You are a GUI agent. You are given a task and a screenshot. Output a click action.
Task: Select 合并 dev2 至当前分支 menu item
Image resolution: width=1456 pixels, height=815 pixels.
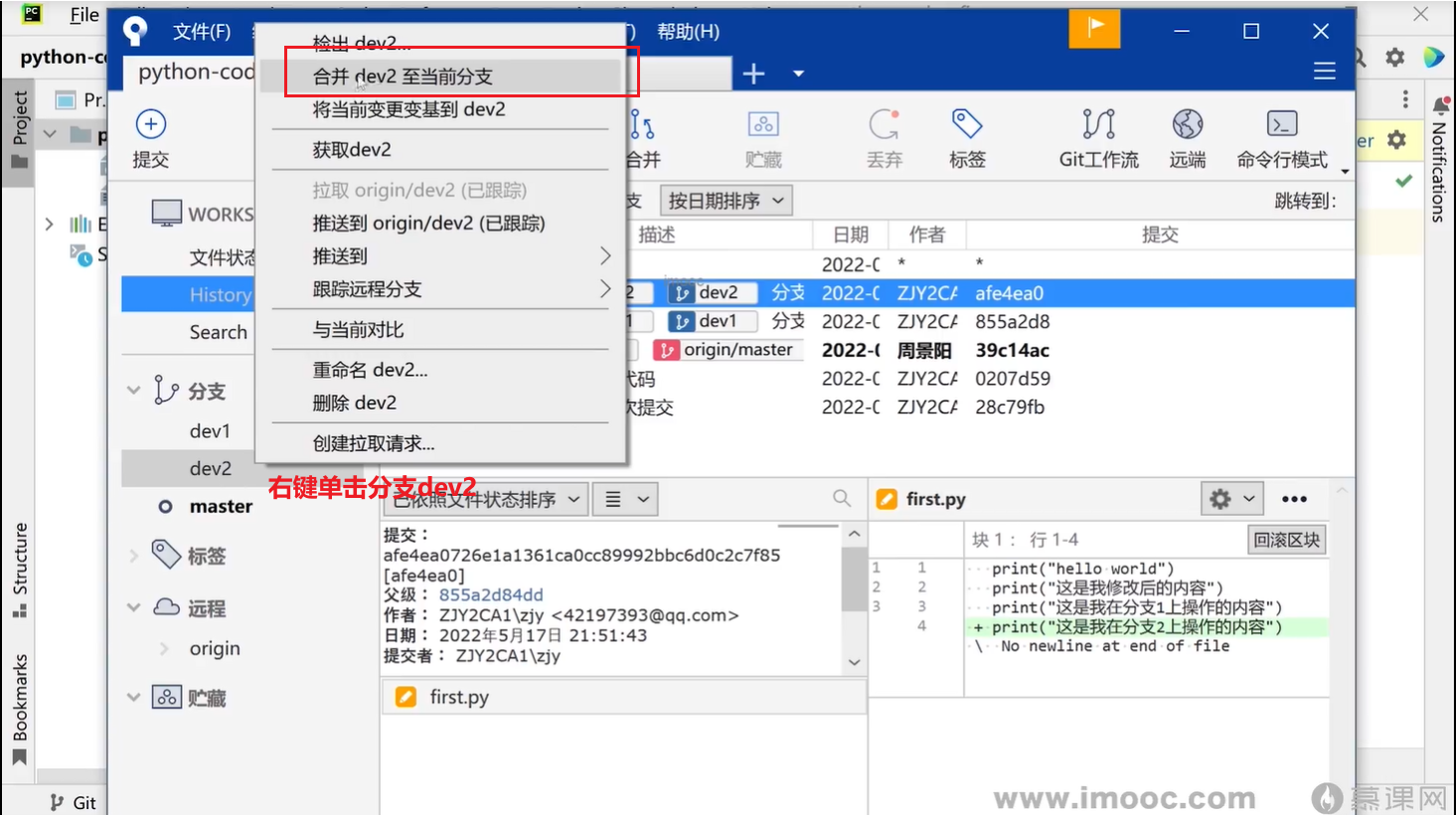pos(440,77)
